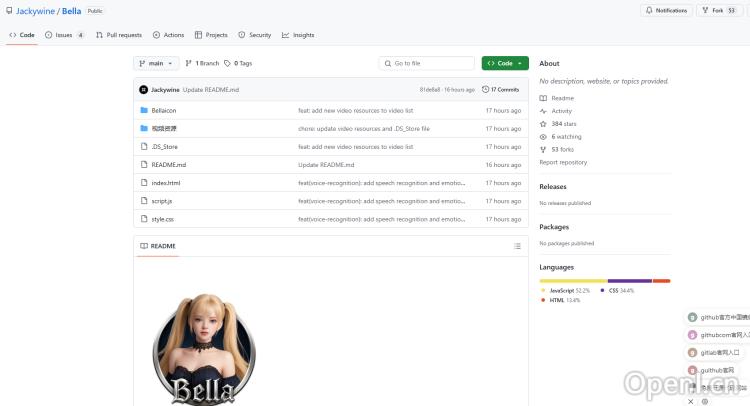Click the Go to file search field

coord(426,63)
